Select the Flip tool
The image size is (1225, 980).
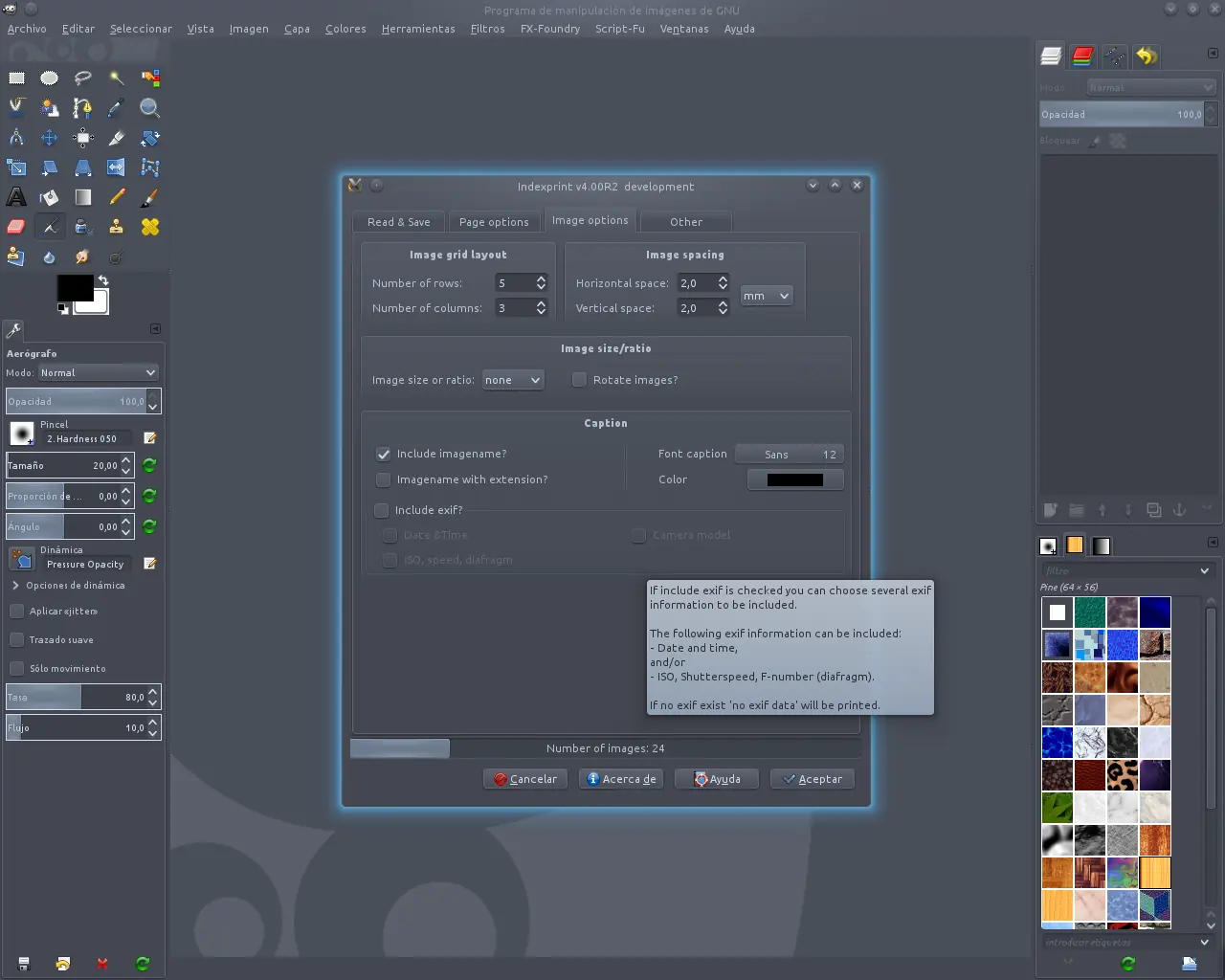tap(117, 167)
